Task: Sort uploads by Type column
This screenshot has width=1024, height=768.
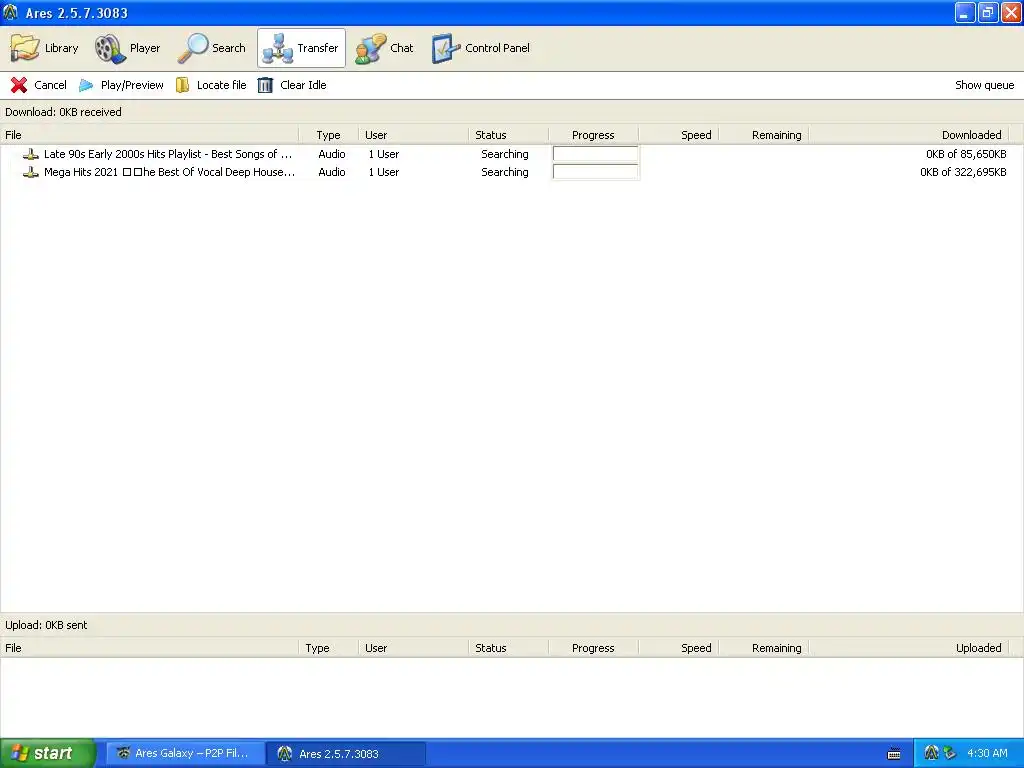Action: pyautogui.click(x=328, y=648)
